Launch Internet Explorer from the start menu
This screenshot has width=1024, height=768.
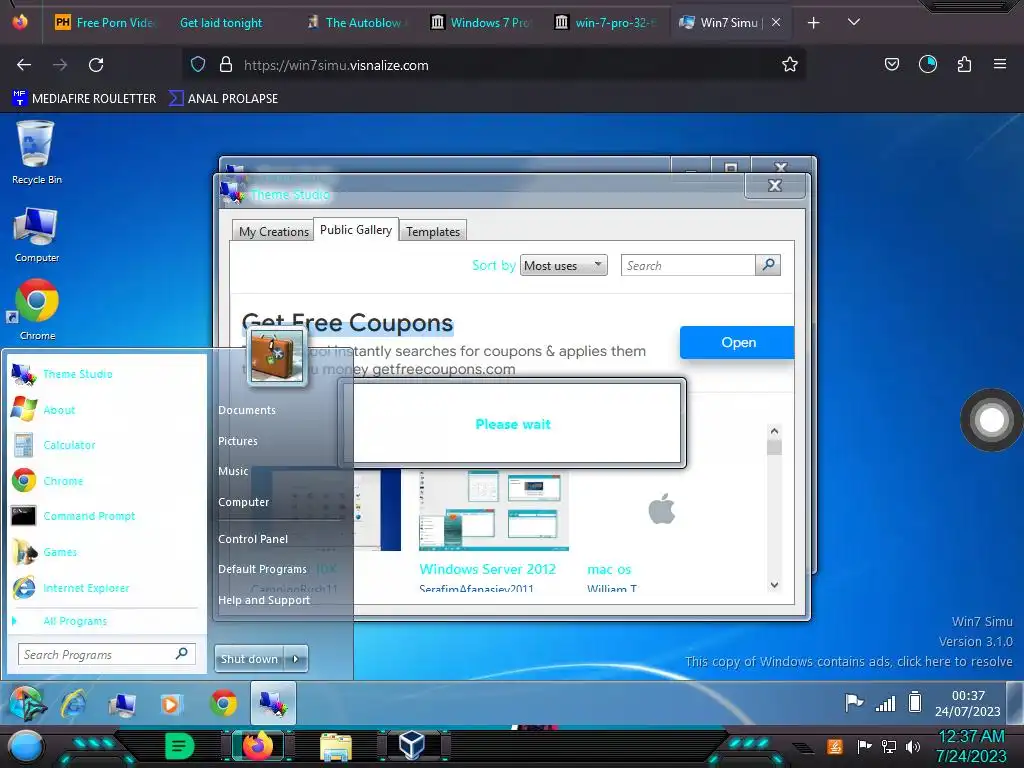(x=86, y=588)
